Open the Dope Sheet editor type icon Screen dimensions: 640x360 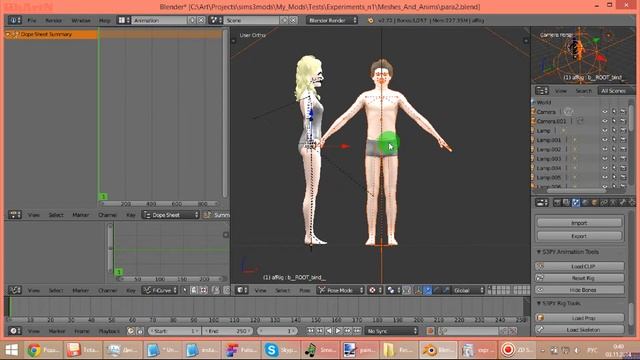15,215
